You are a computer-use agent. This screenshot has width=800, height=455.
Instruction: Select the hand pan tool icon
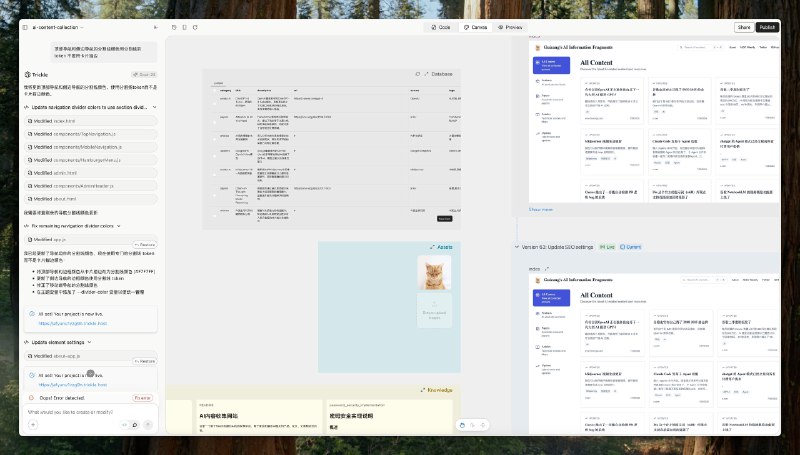(x=462, y=425)
